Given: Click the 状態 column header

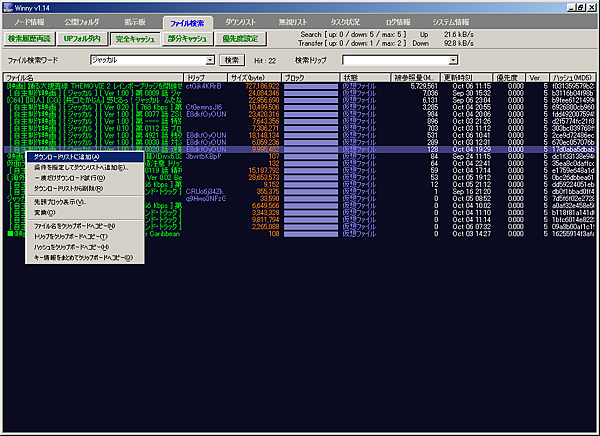Looking at the screenshot, I should [x=365, y=78].
